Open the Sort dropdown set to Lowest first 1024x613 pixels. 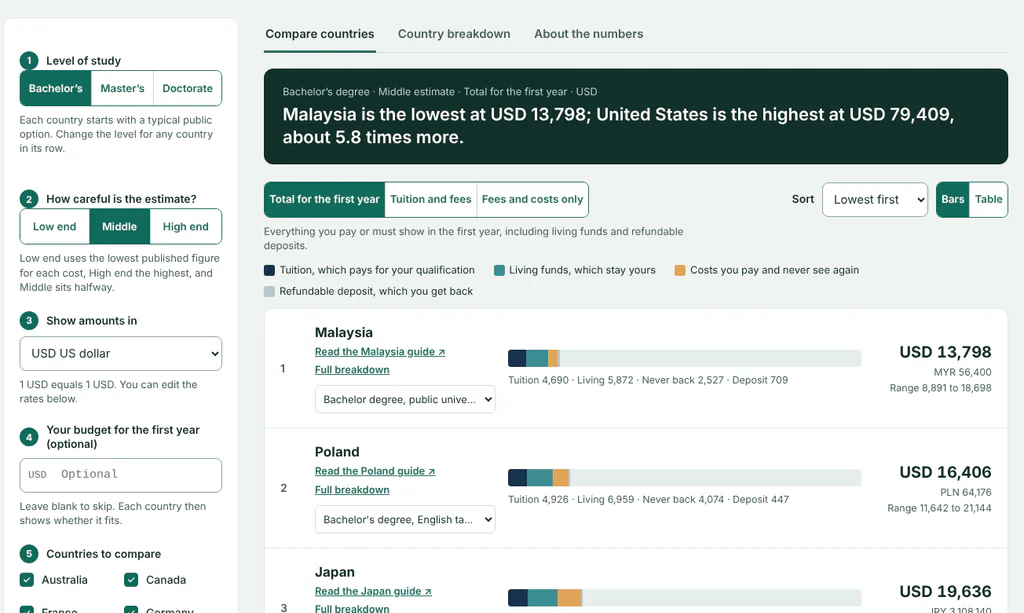(x=875, y=199)
